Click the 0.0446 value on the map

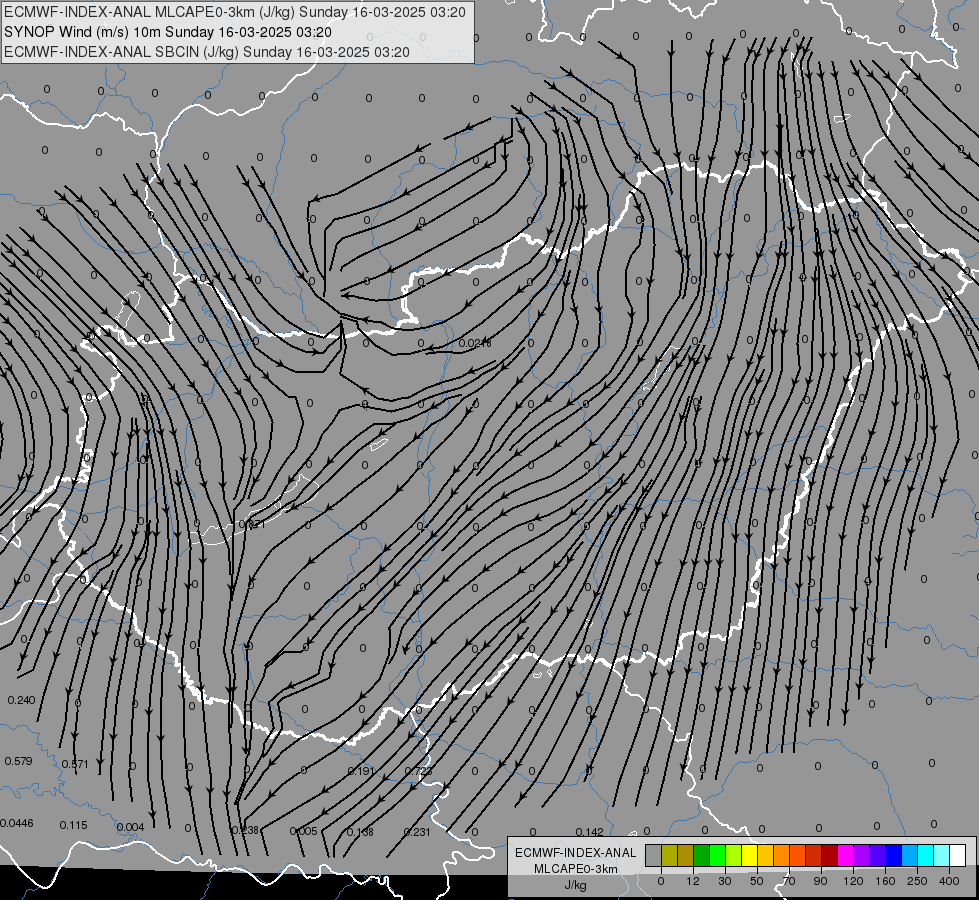(17, 823)
